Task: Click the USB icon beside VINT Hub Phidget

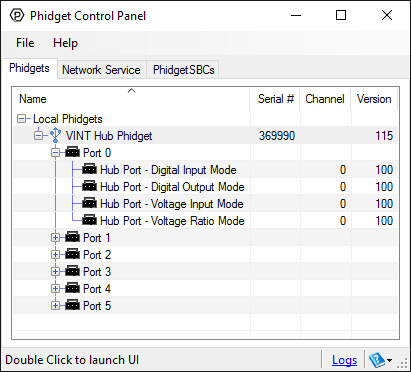Action: pyautogui.click(x=55, y=135)
